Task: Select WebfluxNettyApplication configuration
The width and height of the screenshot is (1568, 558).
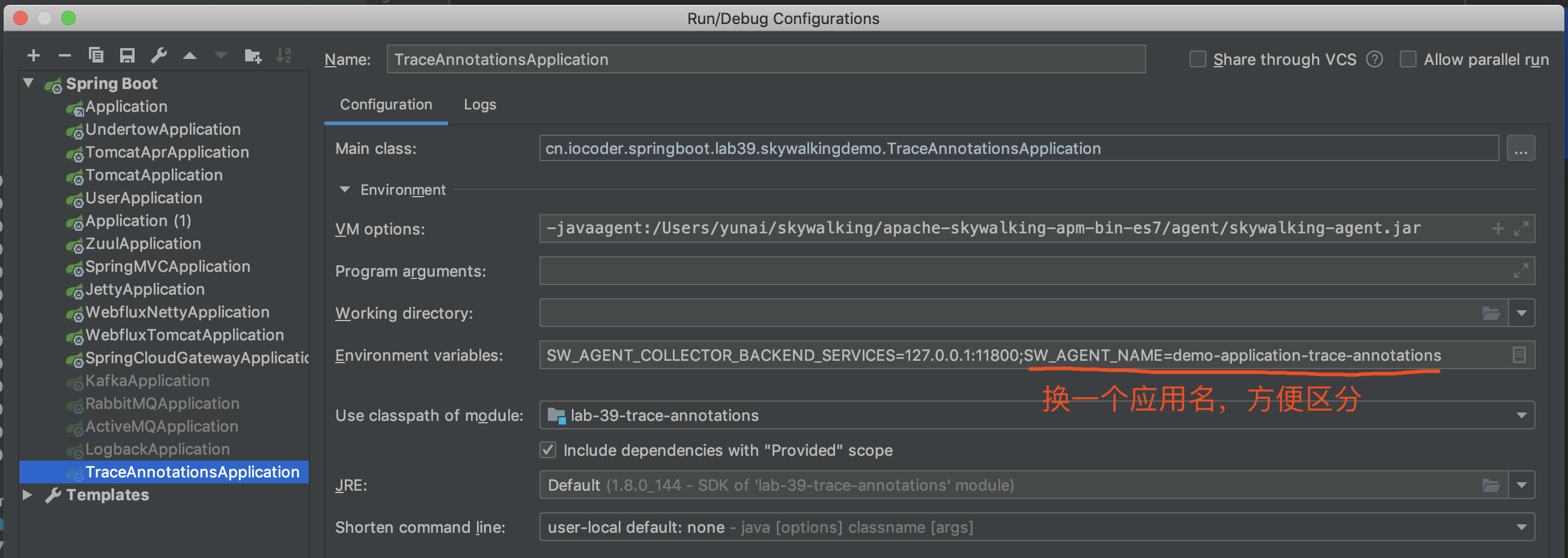Action: point(177,312)
